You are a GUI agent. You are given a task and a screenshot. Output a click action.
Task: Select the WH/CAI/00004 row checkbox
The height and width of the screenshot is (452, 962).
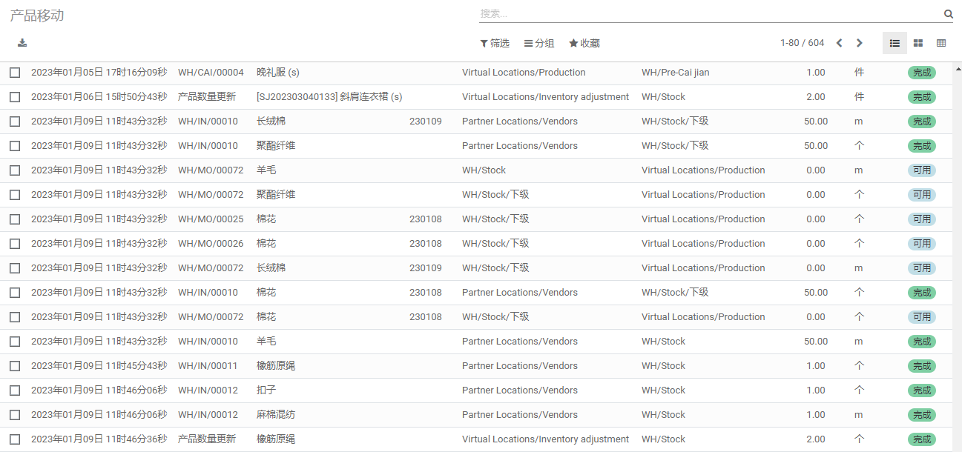tap(15, 73)
